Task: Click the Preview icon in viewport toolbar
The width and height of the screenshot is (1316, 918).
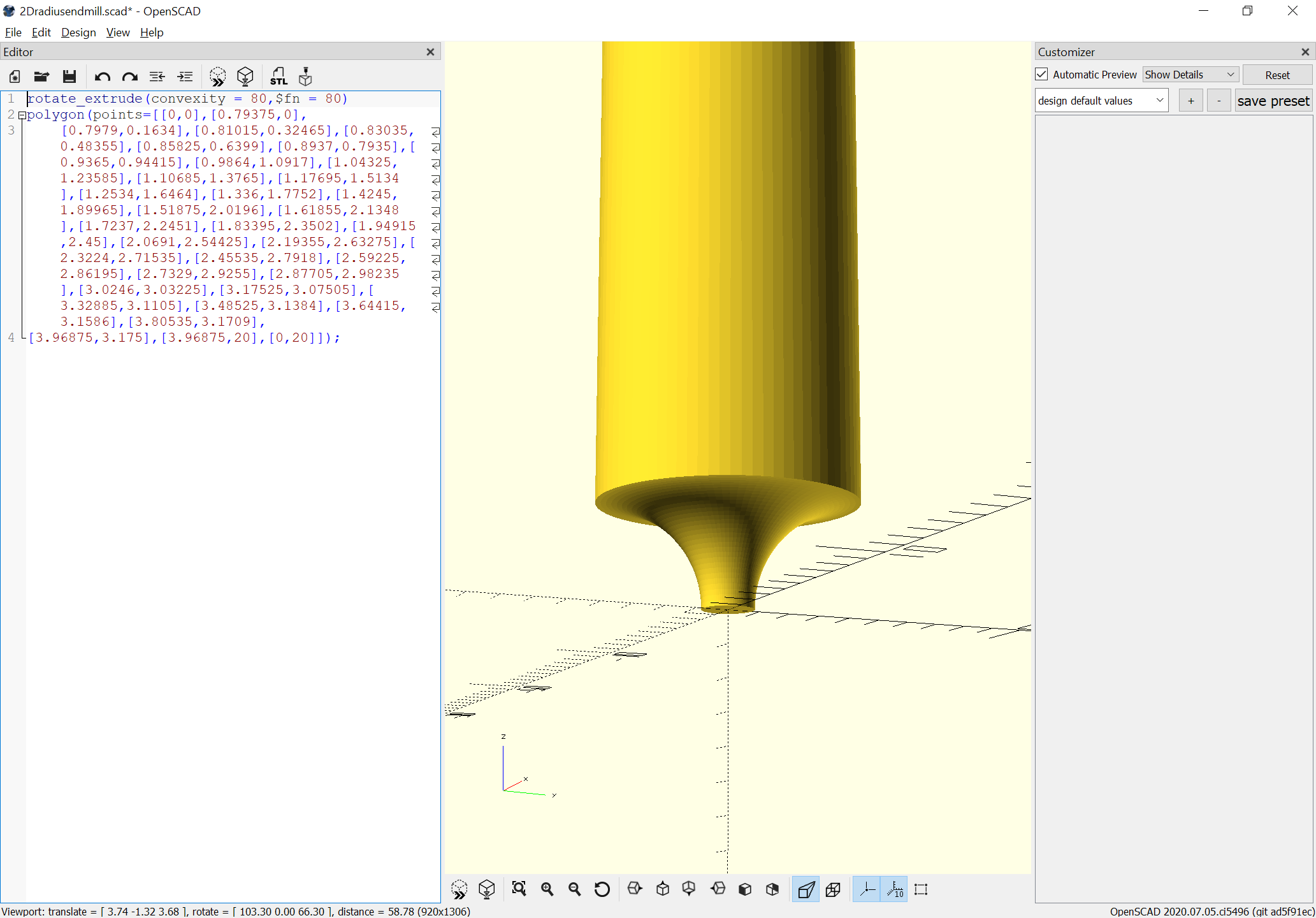Action: click(459, 889)
